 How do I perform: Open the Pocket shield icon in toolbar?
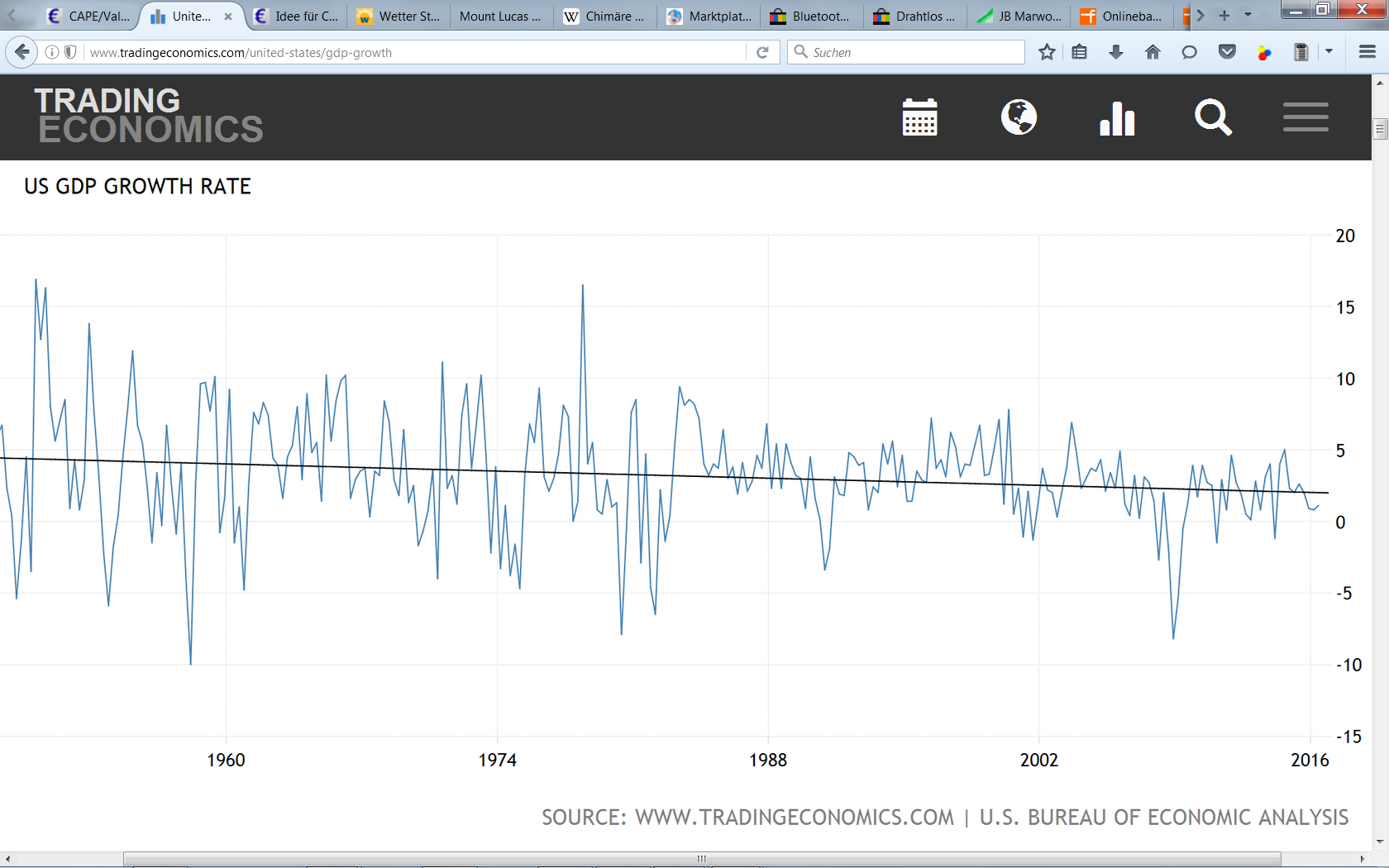coord(1227,52)
